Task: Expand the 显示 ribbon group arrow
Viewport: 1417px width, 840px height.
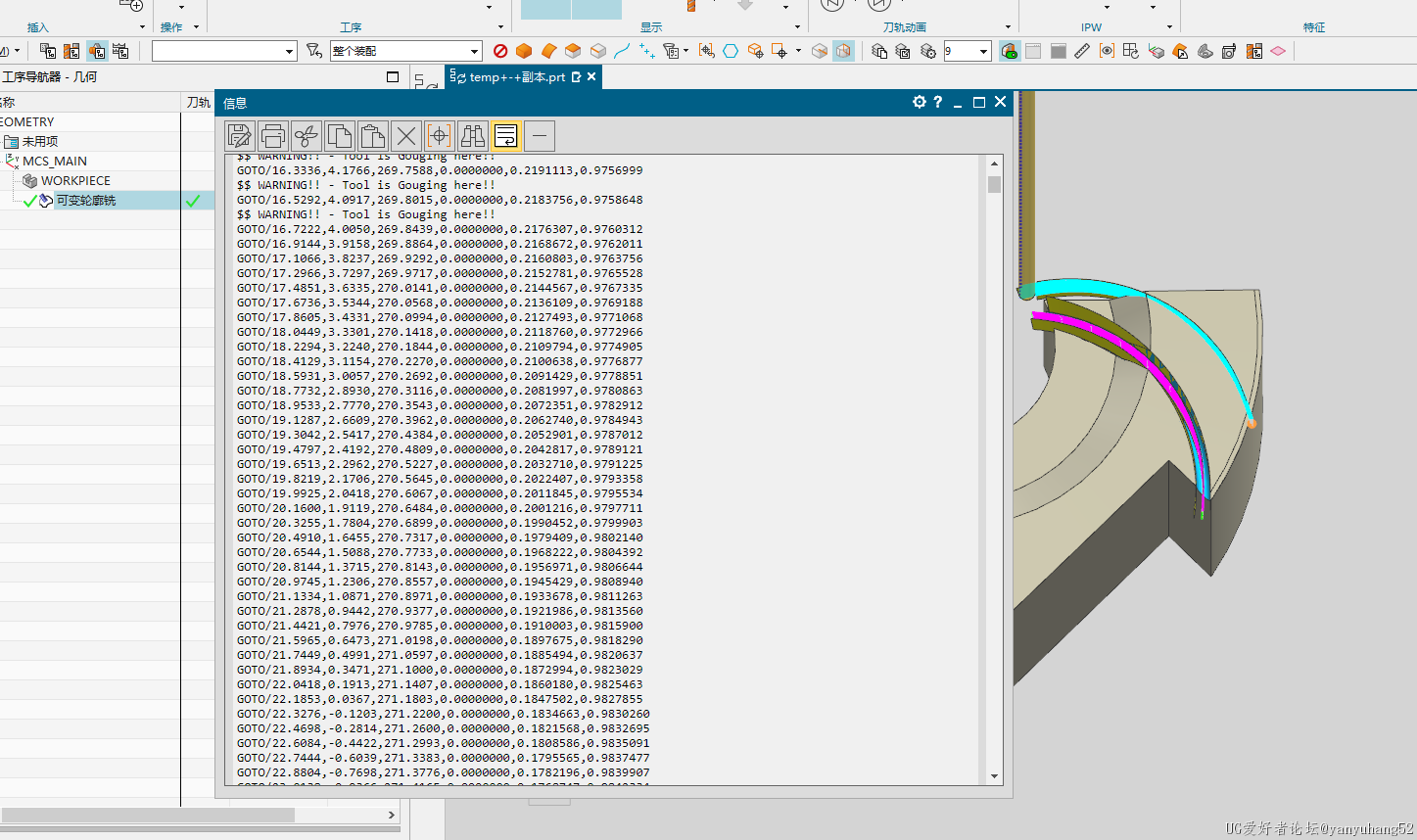Action: pyautogui.click(x=797, y=27)
